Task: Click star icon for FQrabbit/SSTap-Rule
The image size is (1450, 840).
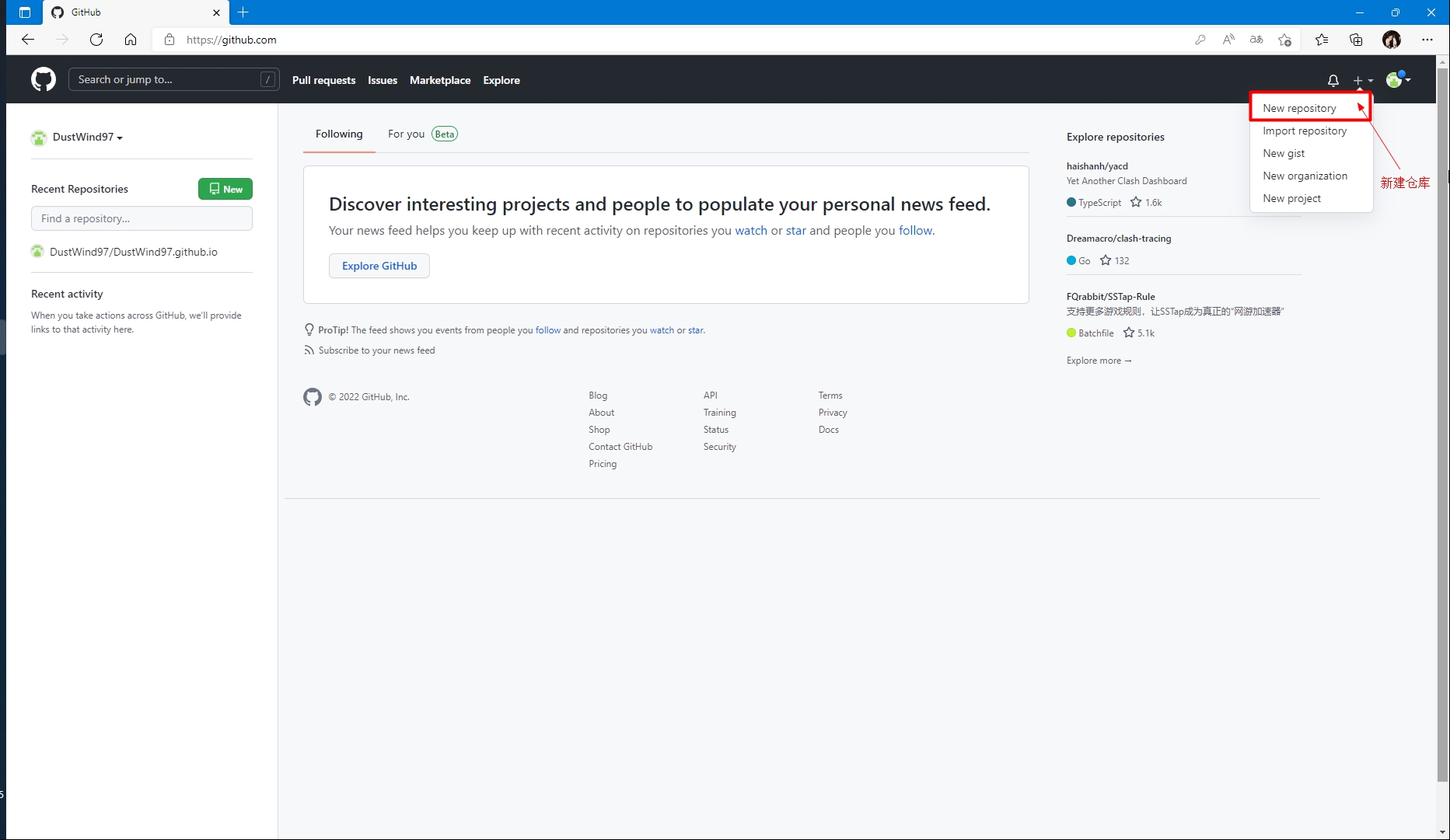Action: click(x=1129, y=333)
